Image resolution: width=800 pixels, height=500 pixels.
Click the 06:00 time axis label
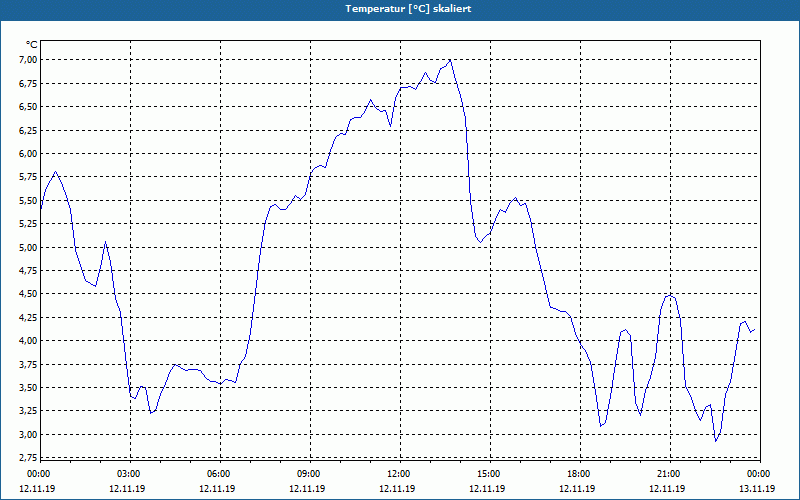click(x=220, y=474)
